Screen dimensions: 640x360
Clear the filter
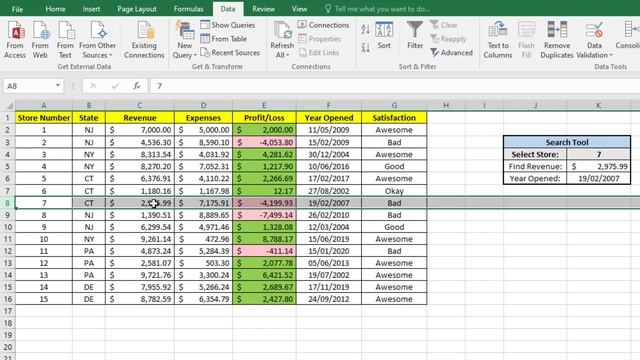click(x=444, y=25)
